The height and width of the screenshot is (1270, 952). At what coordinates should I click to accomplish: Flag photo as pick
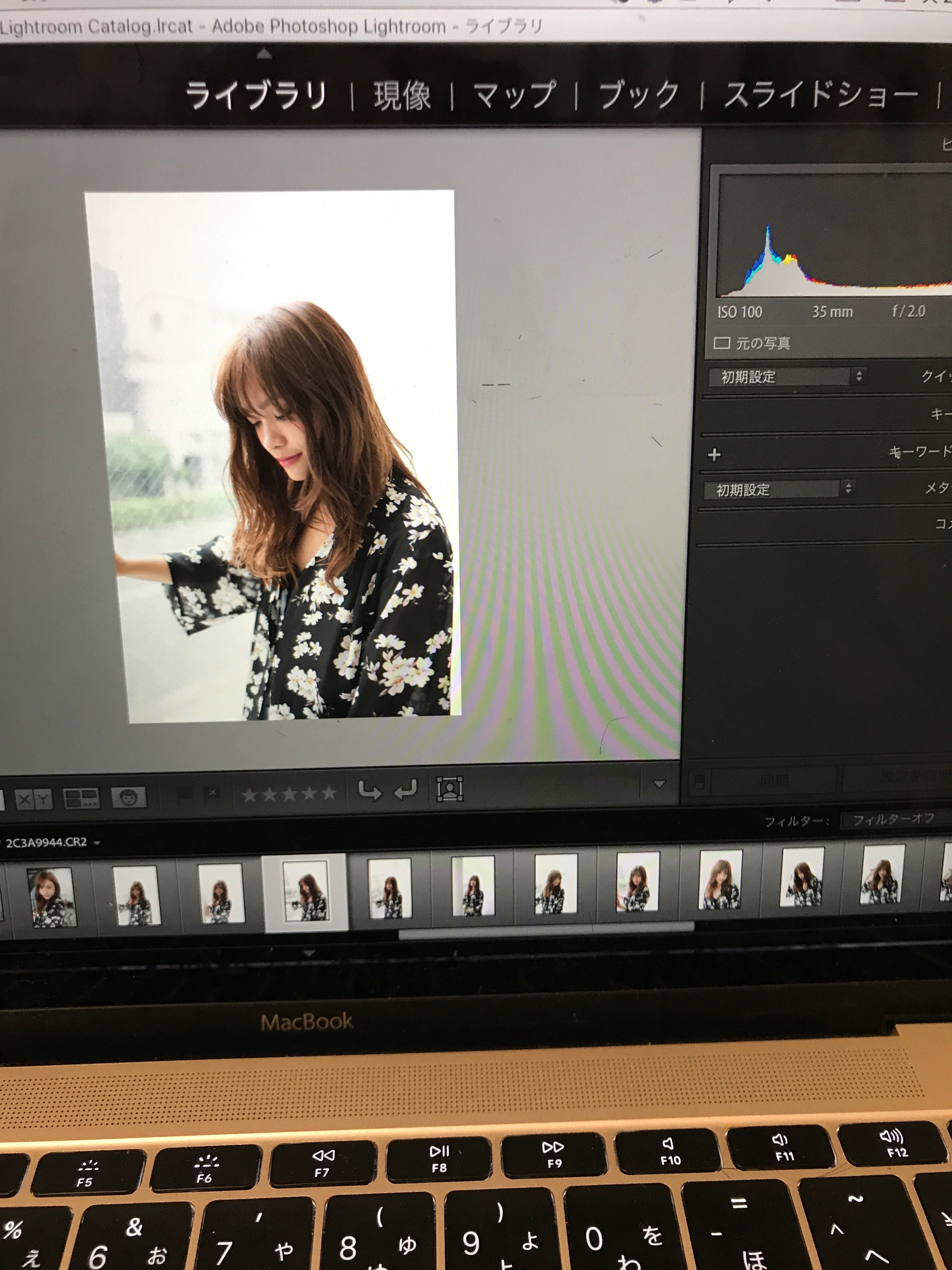click(x=184, y=795)
